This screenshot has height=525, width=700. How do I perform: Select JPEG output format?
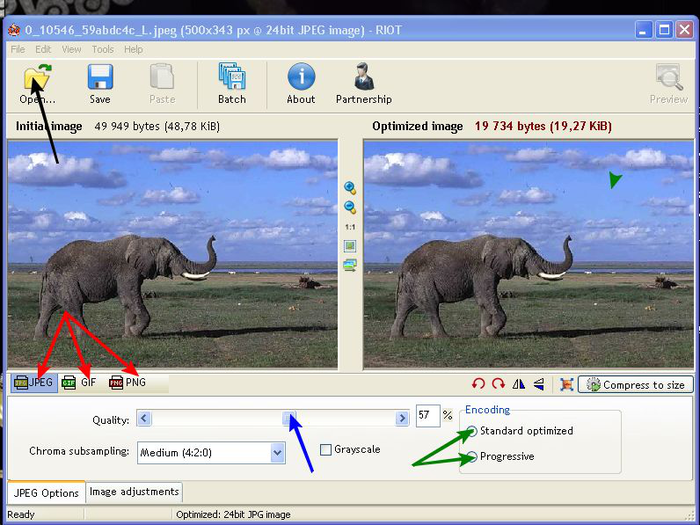[x=34, y=383]
